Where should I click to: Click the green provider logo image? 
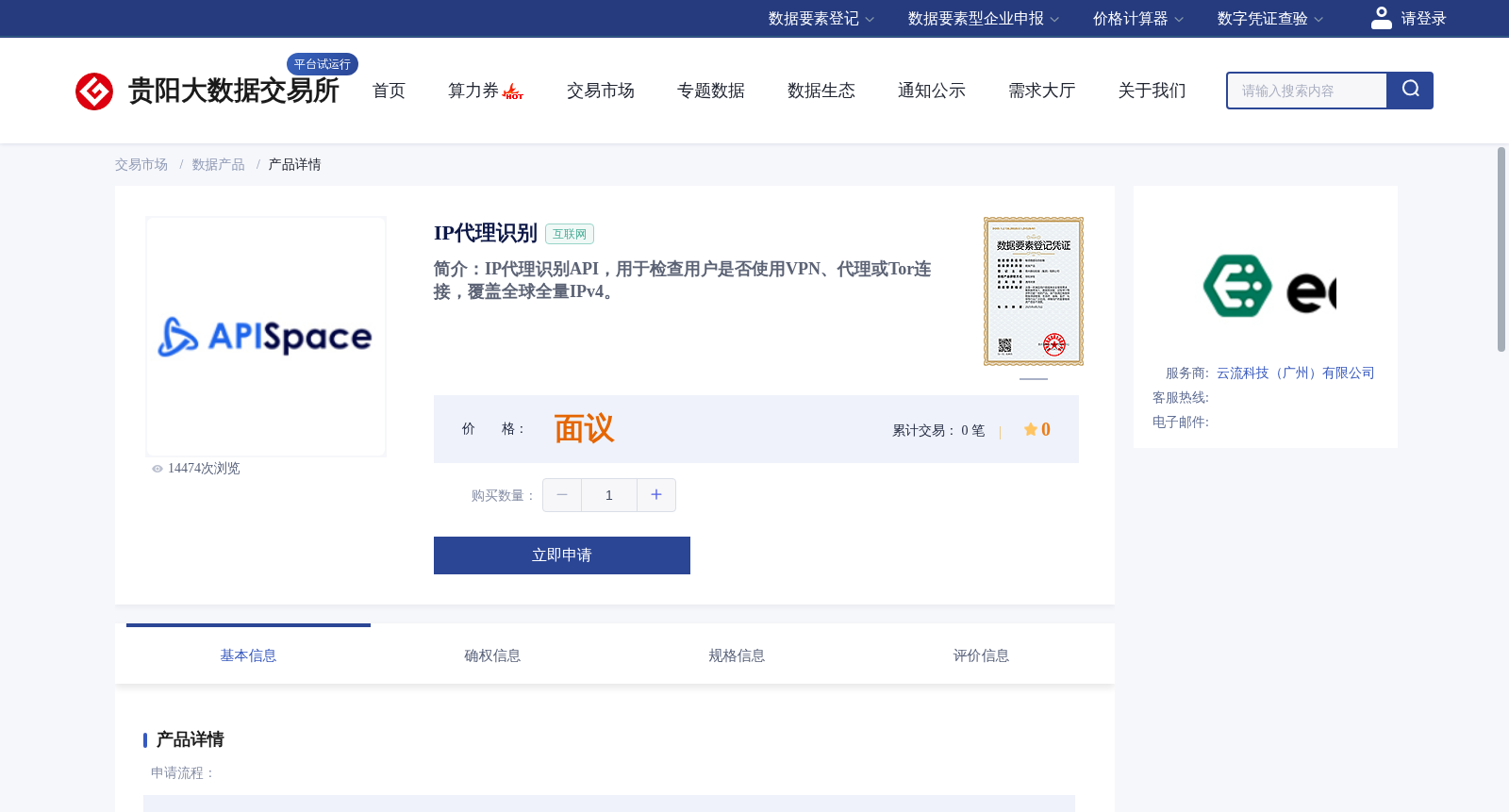pyautogui.click(x=1269, y=286)
